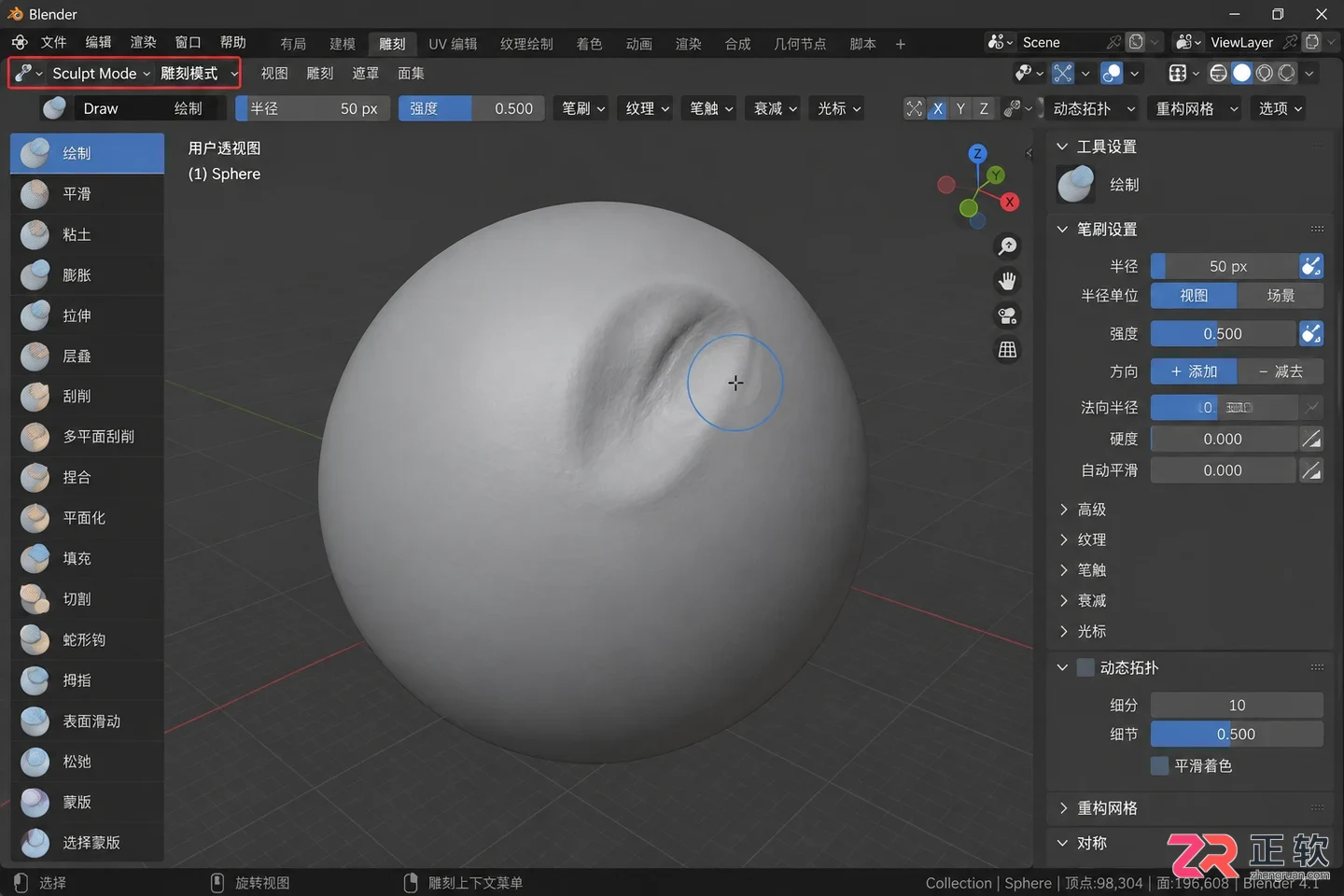Adjust the 强度 slider in header bar

click(x=471, y=109)
